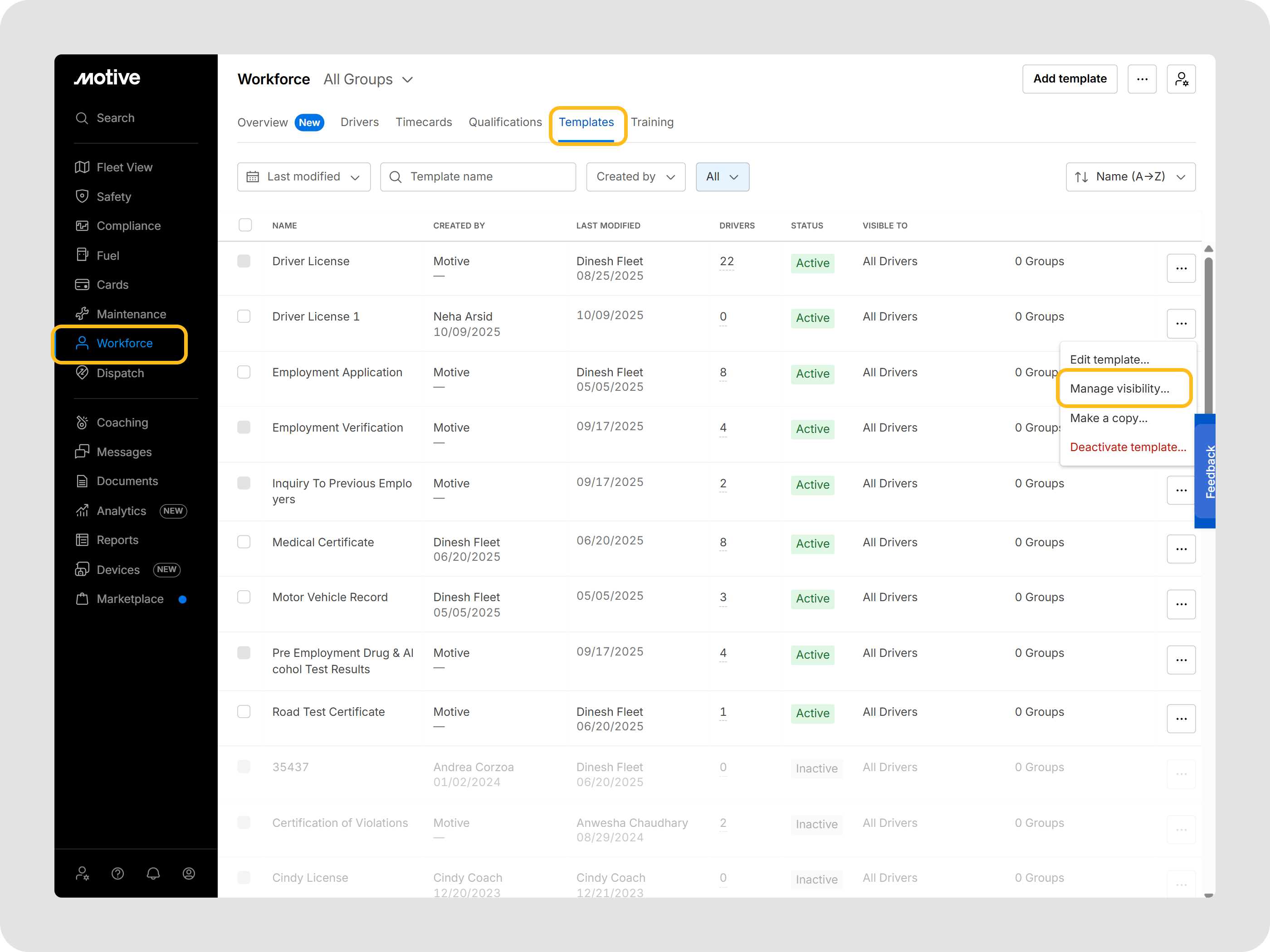1270x952 pixels.
Task: Open Fleet View map icon in sidebar
Action: (82, 167)
